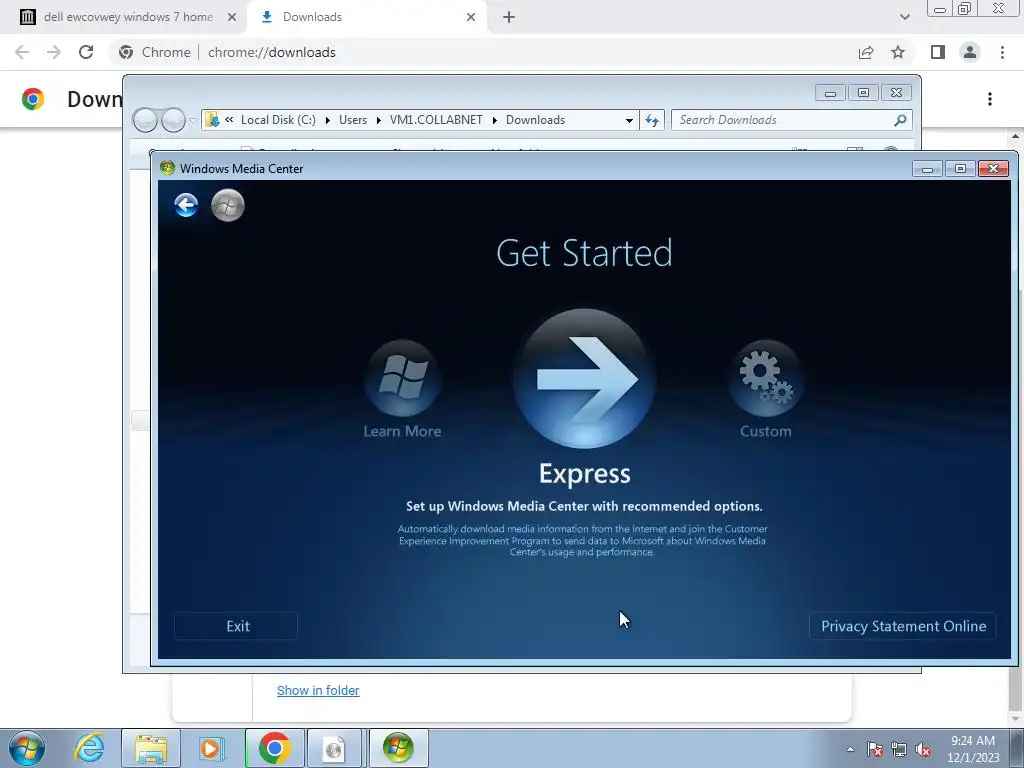Click Downloads breadcrumb in Explorer path

536,120
